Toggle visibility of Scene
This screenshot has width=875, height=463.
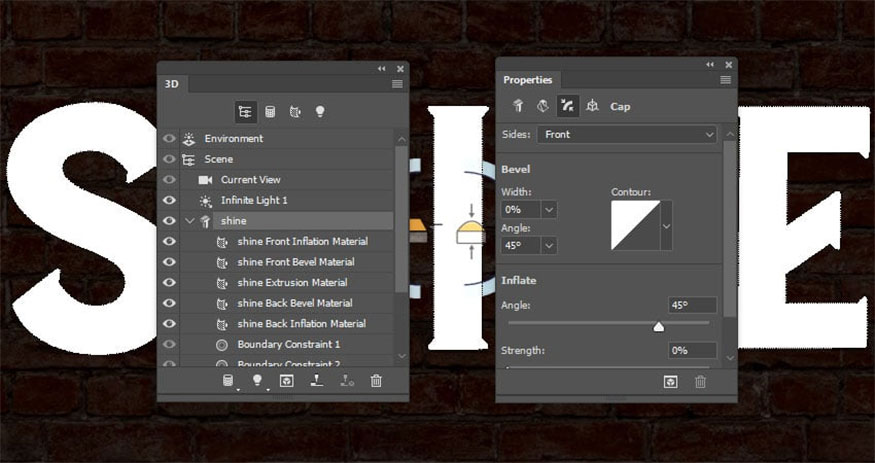click(x=169, y=159)
